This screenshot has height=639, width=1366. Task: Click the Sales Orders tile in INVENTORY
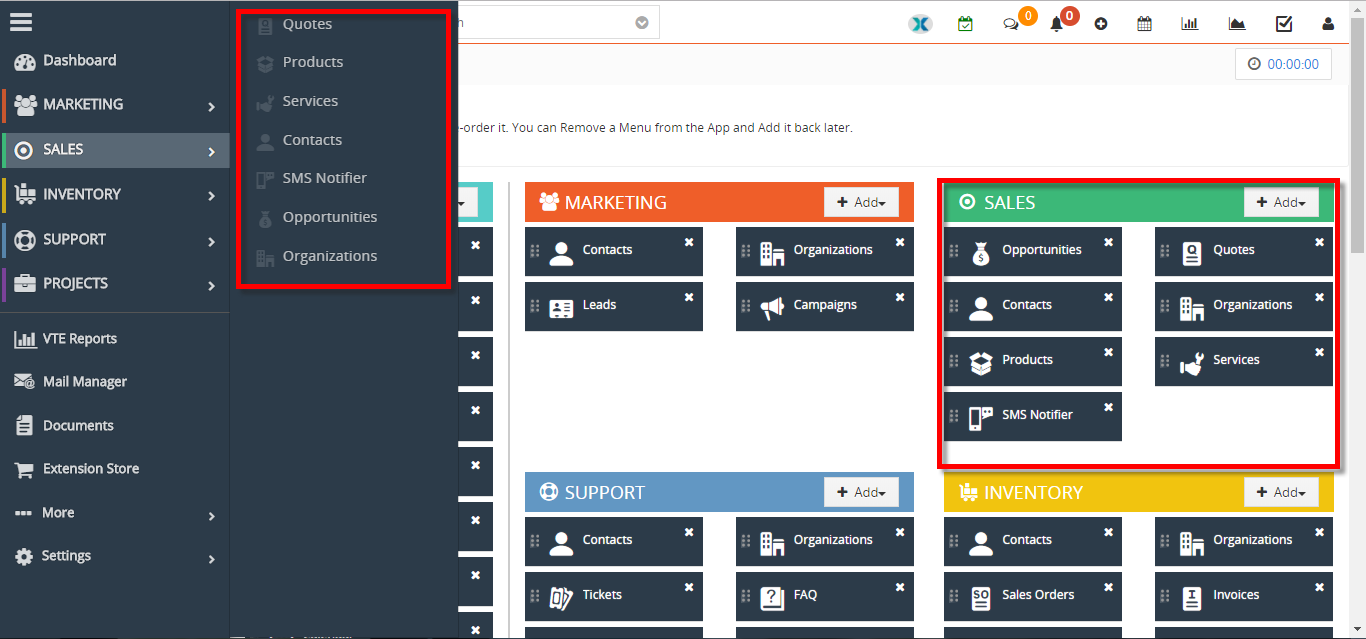(x=1033, y=596)
